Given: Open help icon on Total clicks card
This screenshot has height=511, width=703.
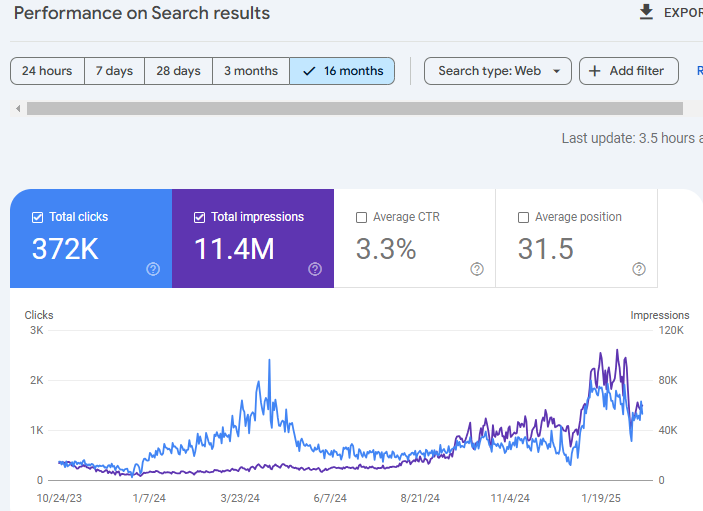Looking at the screenshot, I should pos(153,268).
